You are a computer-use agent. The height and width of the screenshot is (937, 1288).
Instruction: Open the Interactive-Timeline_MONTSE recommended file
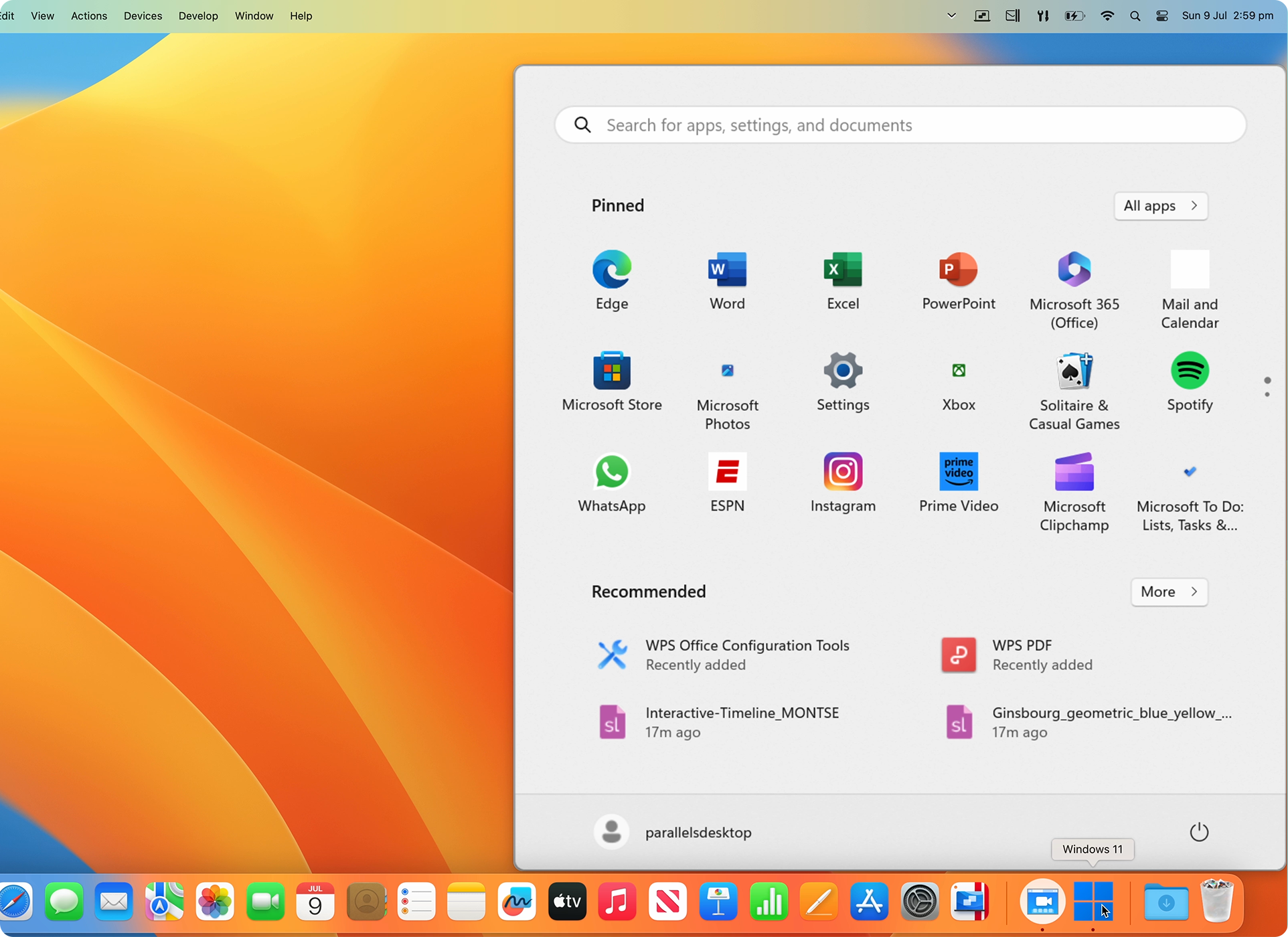click(741, 721)
